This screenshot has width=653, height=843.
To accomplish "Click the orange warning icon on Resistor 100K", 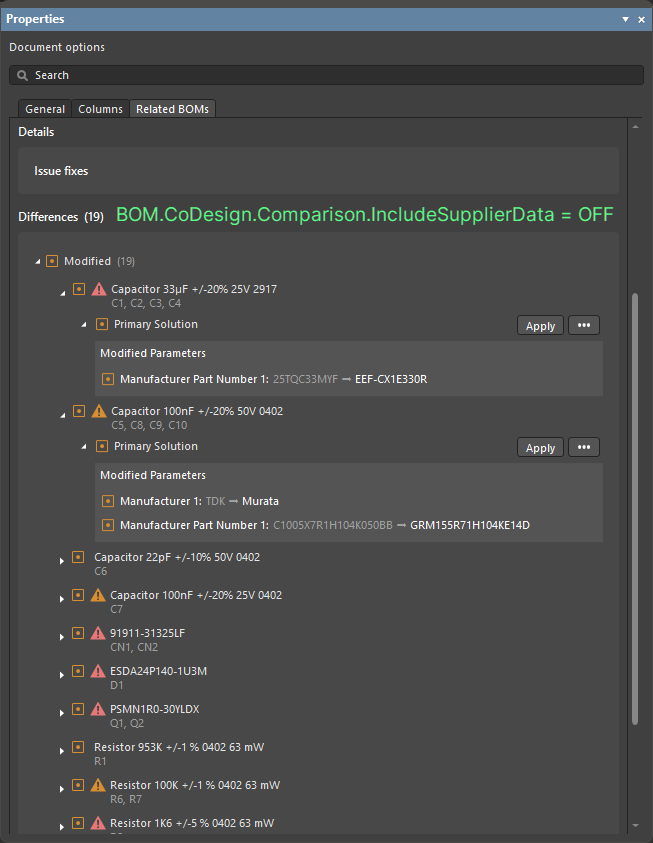I will pyautogui.click(x=98, y=785).
